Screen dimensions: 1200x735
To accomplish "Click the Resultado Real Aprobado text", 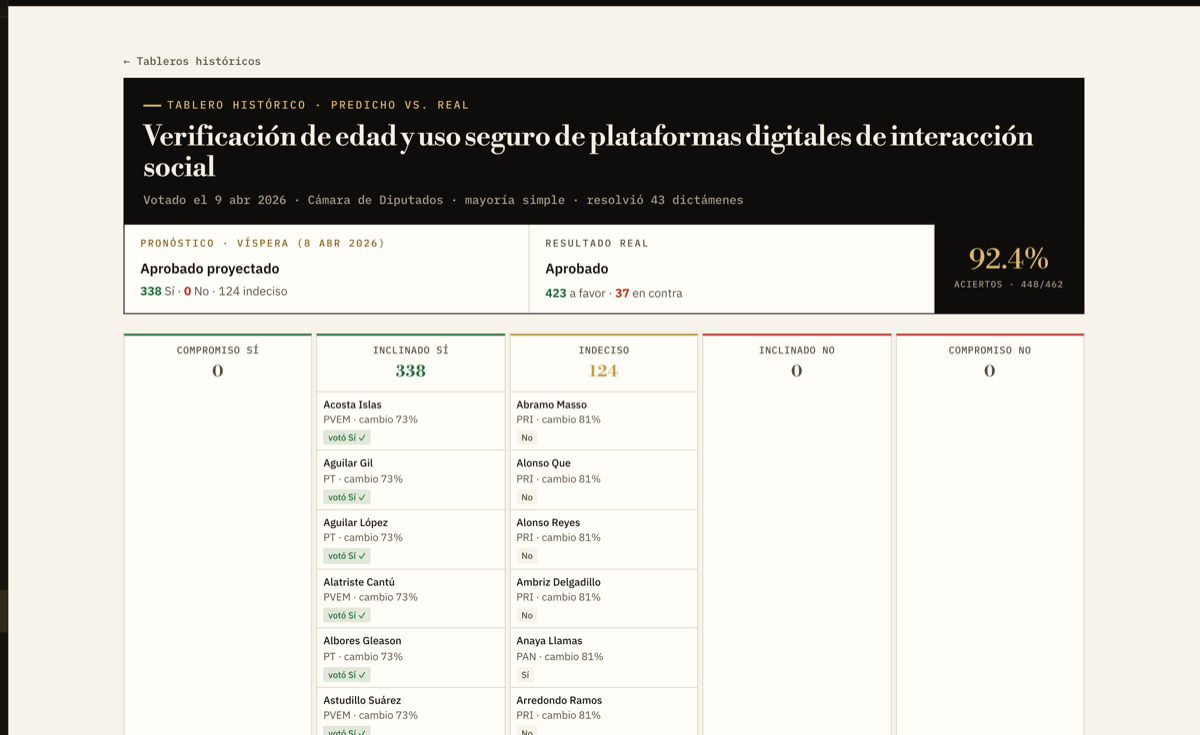I will pyautogui.click(x=576, y=269).
